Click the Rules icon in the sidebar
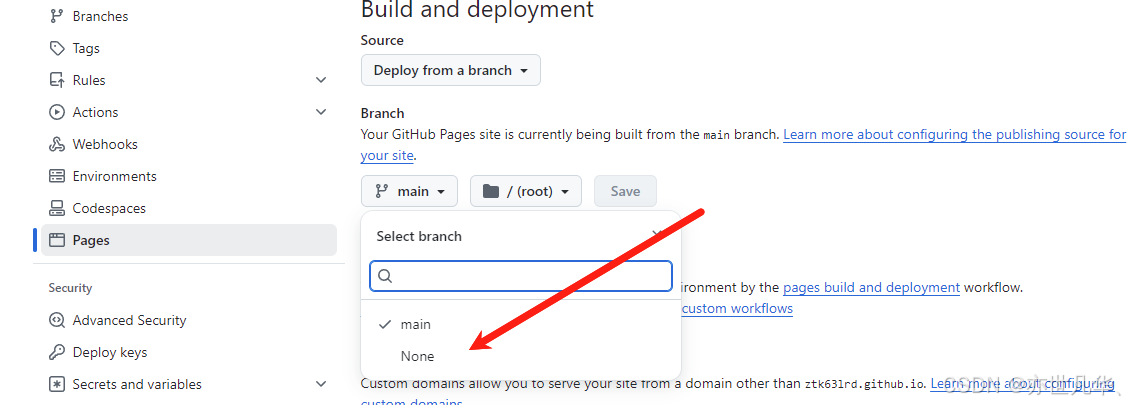Viewport: 1139px width, 405px height. click(57, 80)
